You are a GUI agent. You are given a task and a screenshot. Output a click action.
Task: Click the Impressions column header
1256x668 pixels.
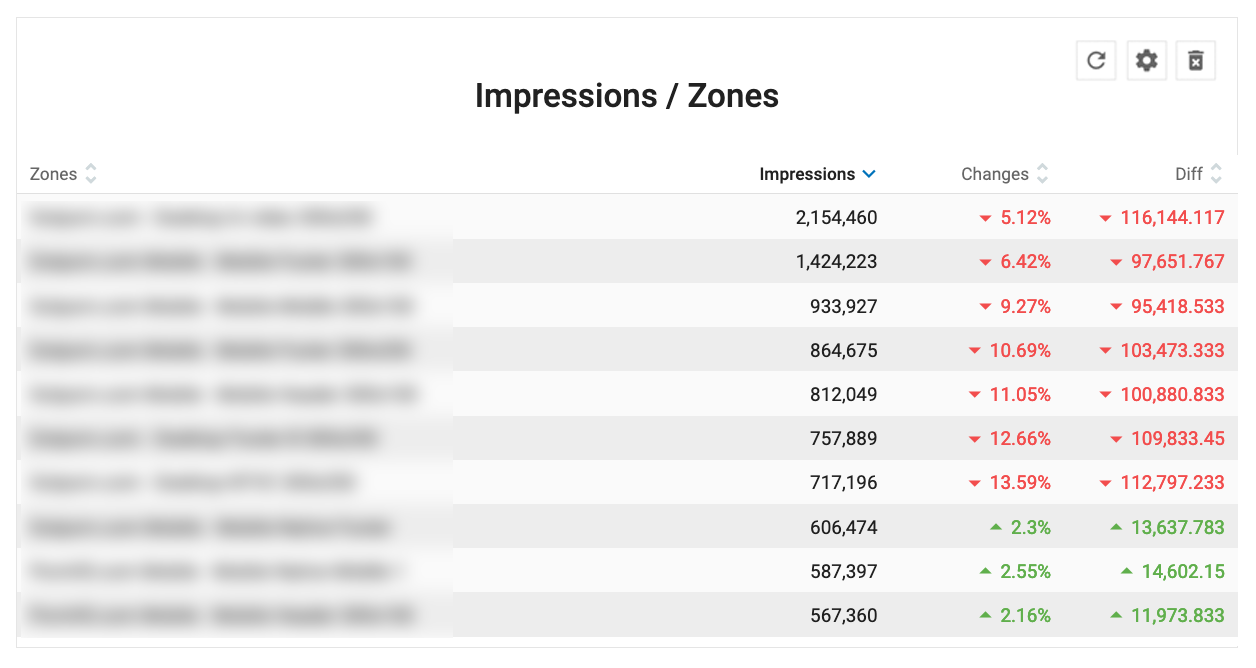(x=807, y=174)
